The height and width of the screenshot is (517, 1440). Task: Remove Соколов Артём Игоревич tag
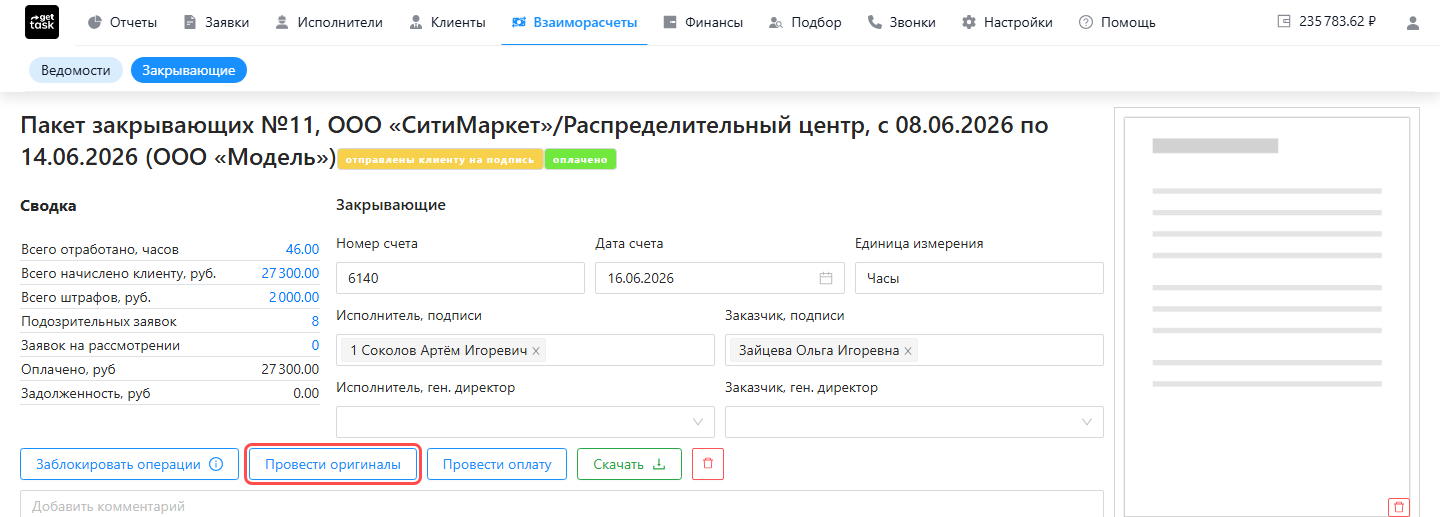pos(536,351)
